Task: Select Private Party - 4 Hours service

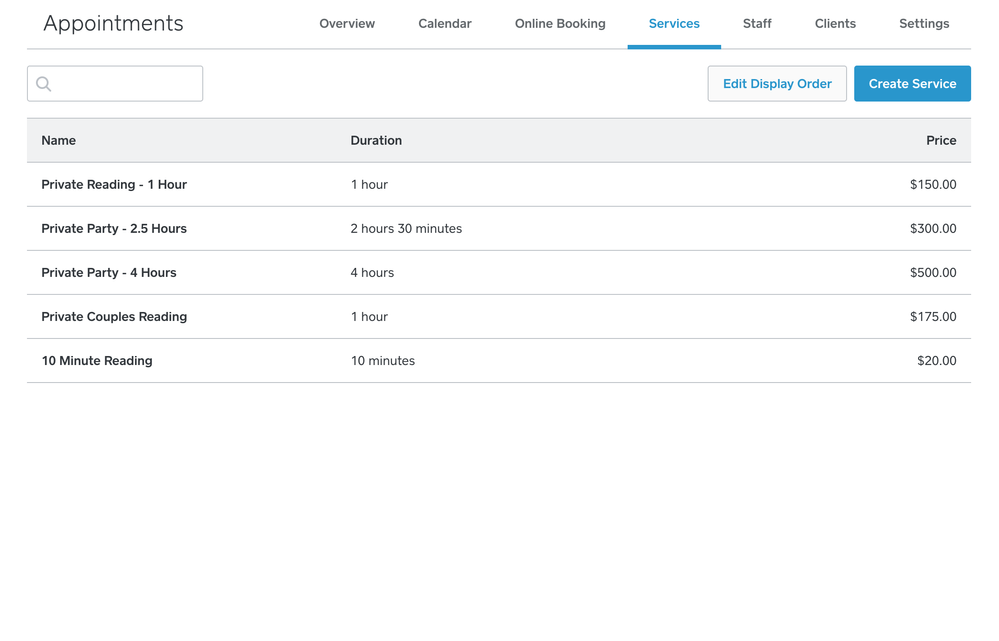Action: click(x=109, y=273)
